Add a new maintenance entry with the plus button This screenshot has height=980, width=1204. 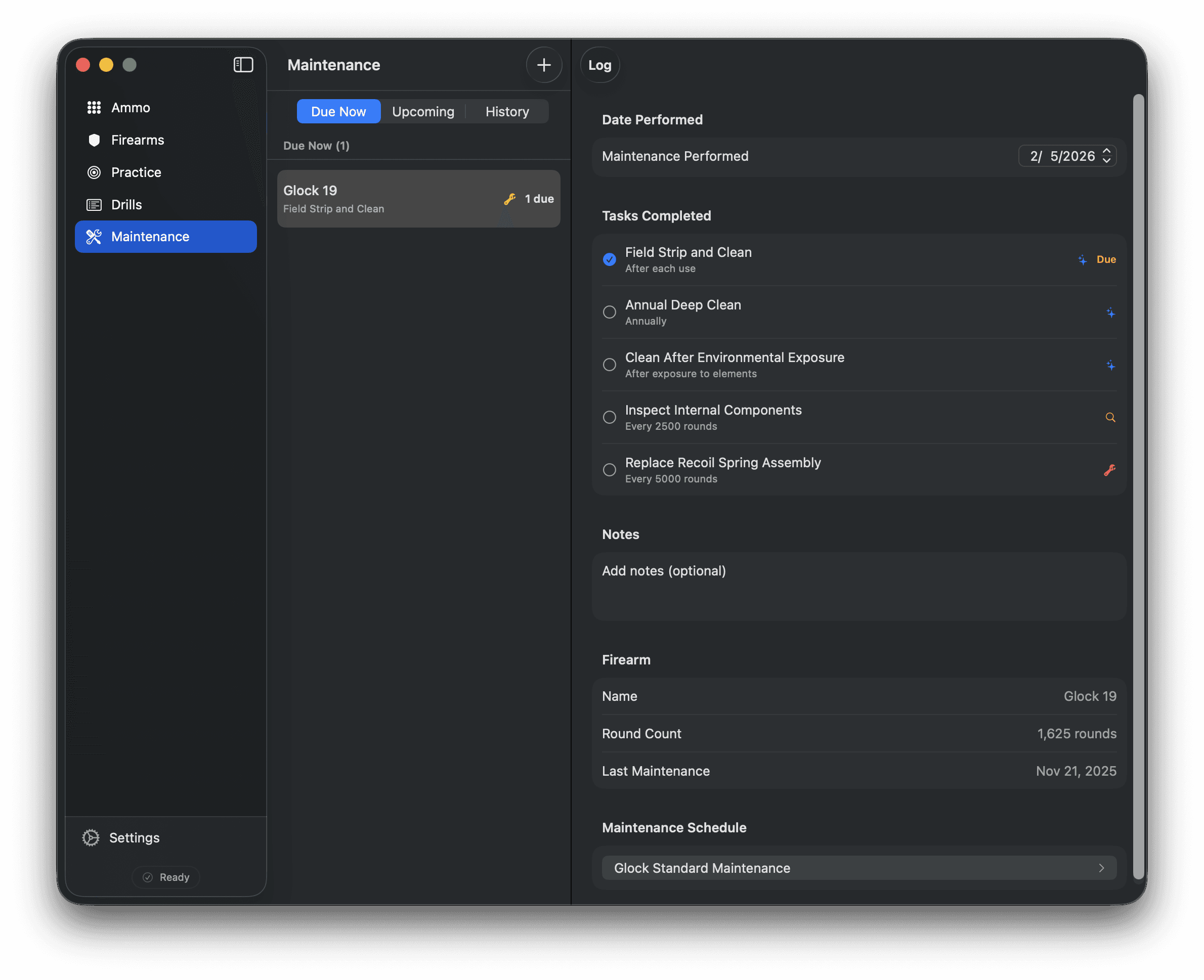click(543, 64)
